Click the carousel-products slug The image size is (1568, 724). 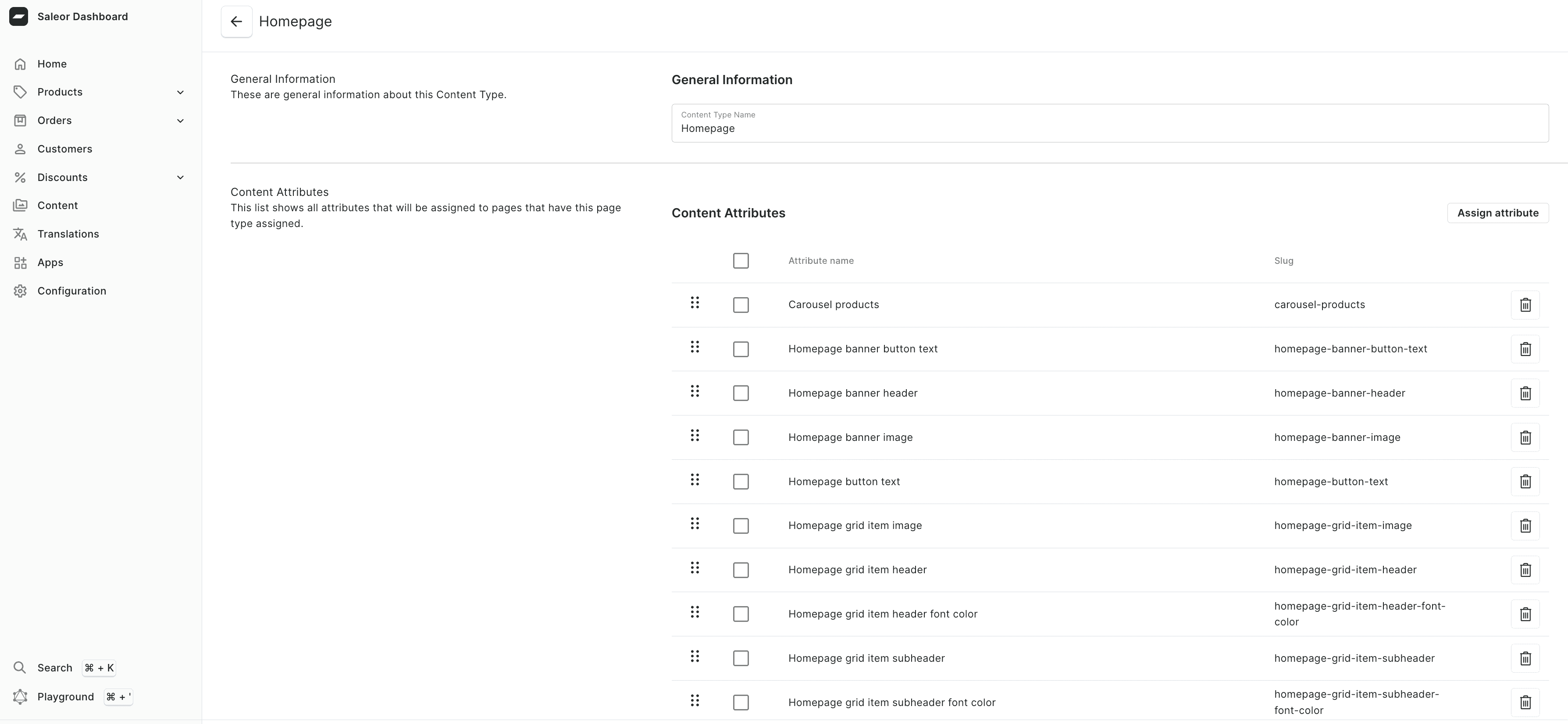pyautogui.click(x=1319, y=305)
